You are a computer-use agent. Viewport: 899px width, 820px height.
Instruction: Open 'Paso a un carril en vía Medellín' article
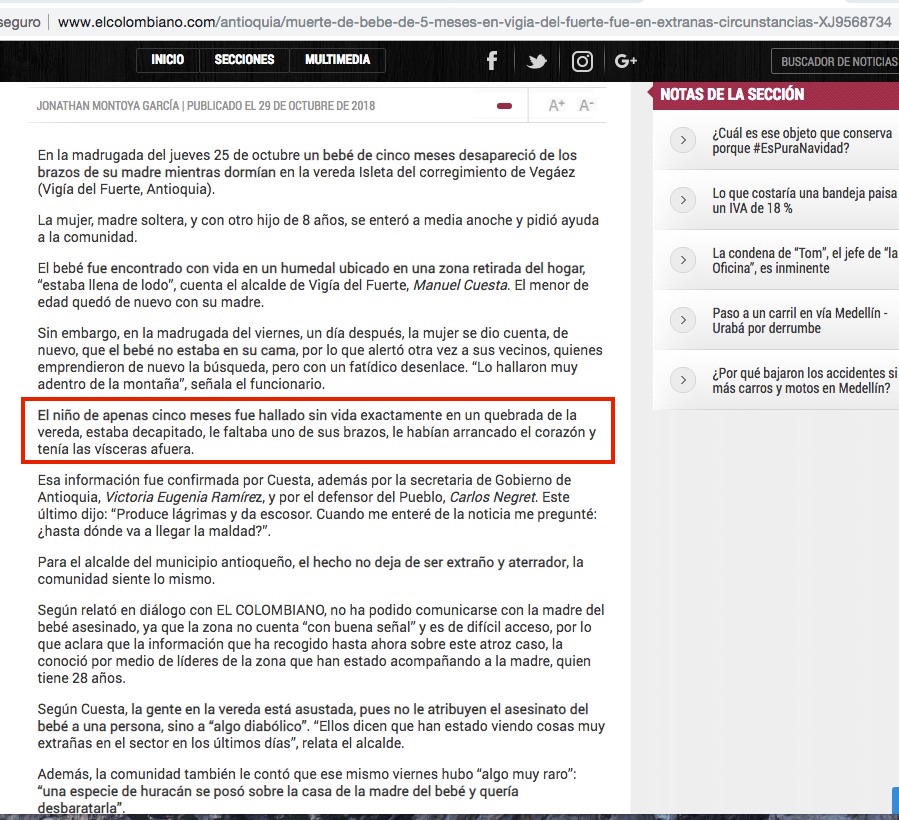799,320
